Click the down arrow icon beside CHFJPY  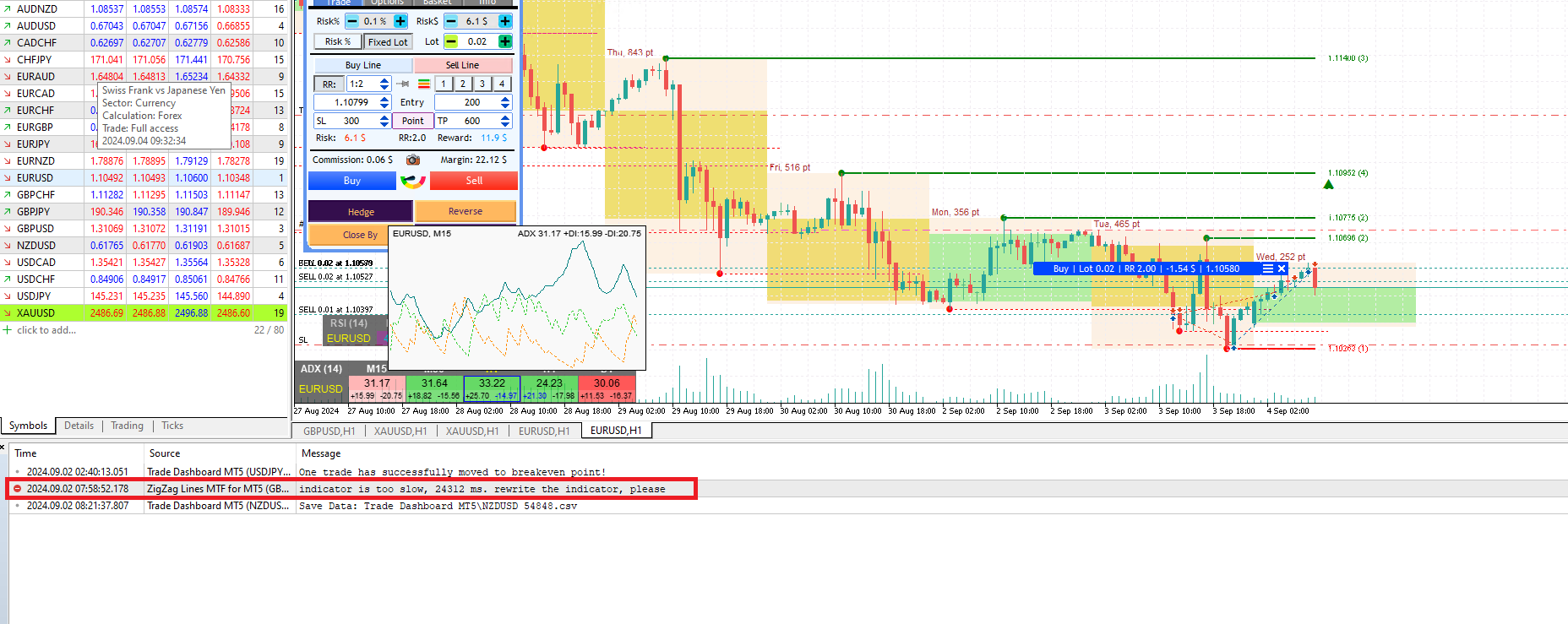coord(8,60)
